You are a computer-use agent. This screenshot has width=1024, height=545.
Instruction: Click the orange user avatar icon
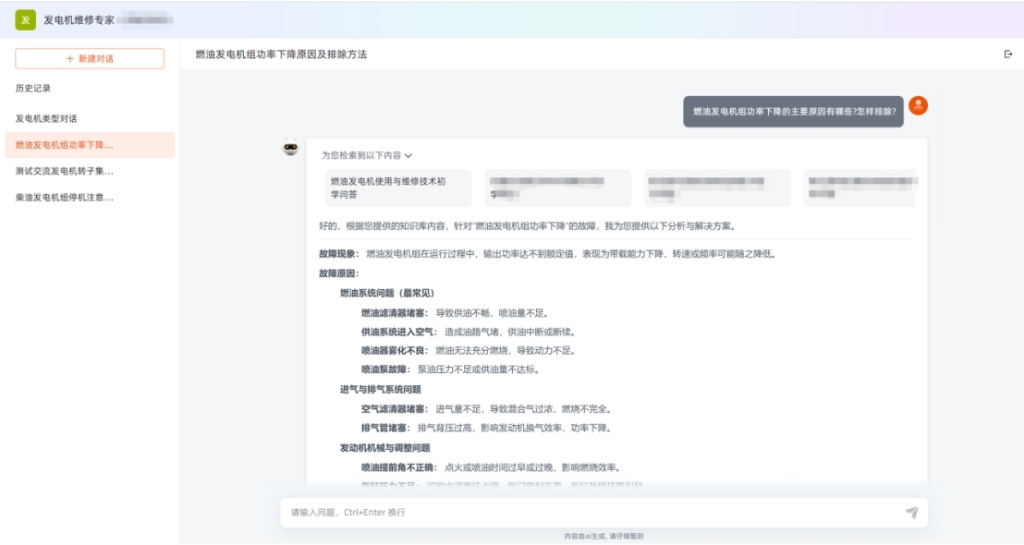[918, 106]
